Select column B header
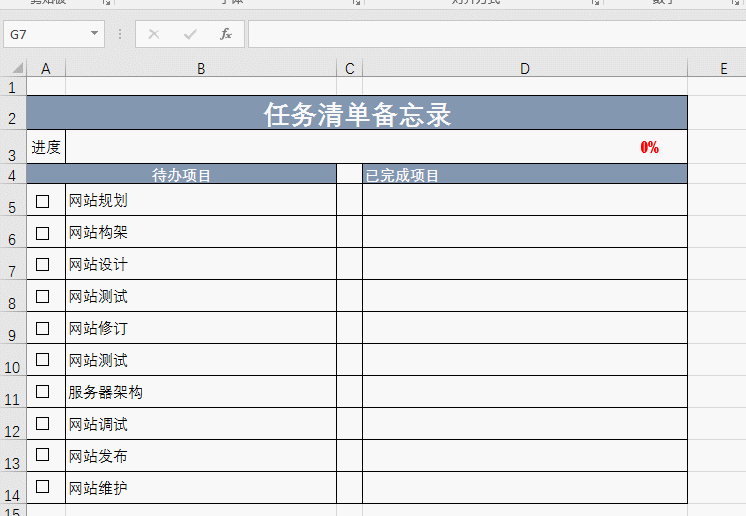 point(201,68)
